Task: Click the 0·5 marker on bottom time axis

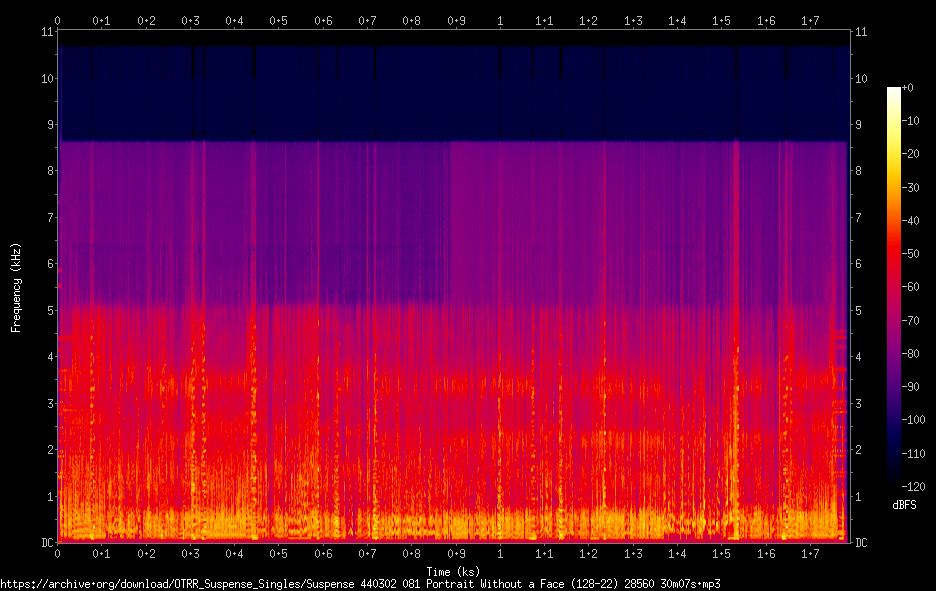Action: (x=278, y=554)
